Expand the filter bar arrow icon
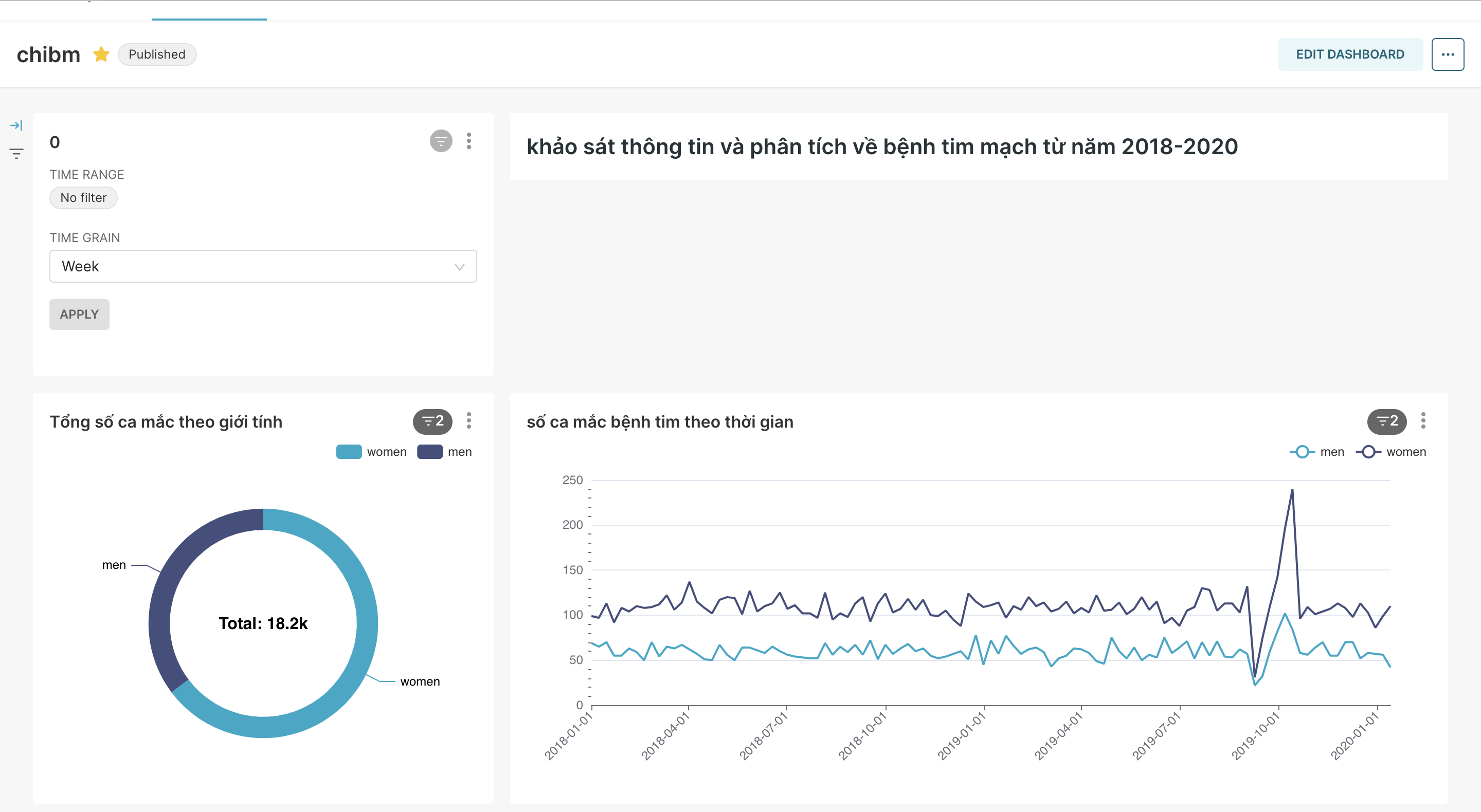 tap(16, 125)
